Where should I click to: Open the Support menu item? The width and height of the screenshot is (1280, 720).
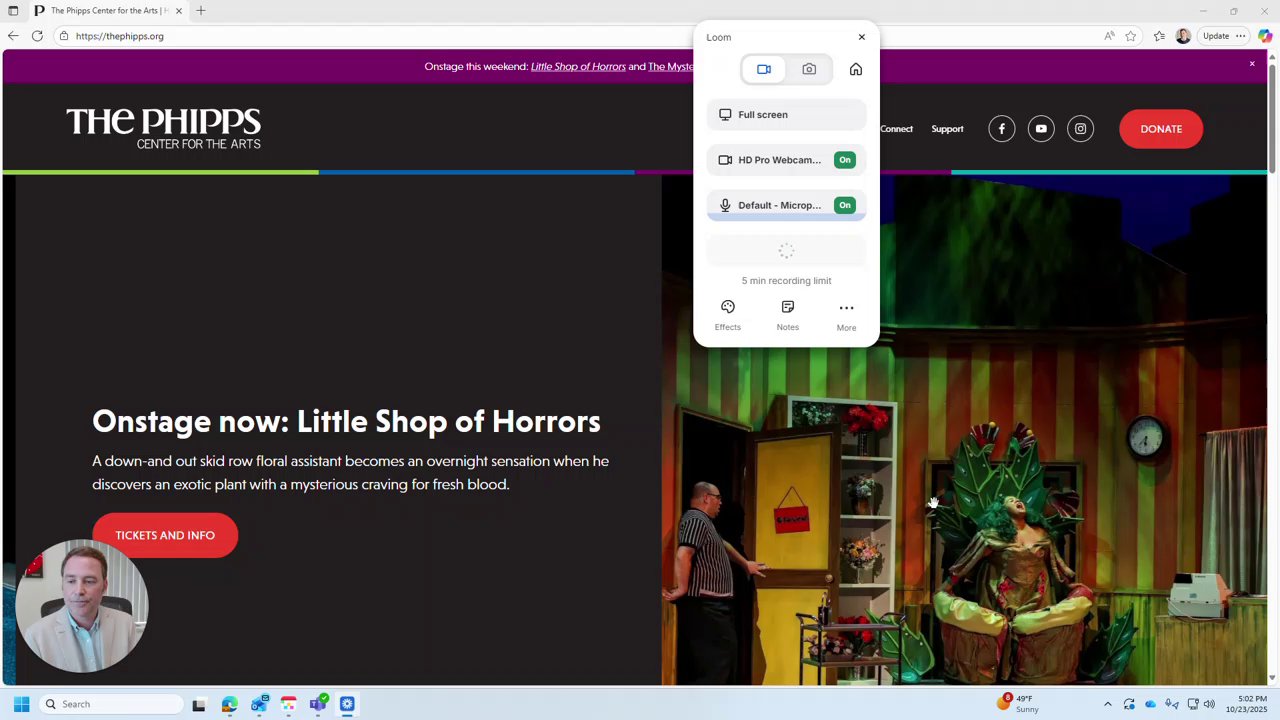[x=947, y=129]
